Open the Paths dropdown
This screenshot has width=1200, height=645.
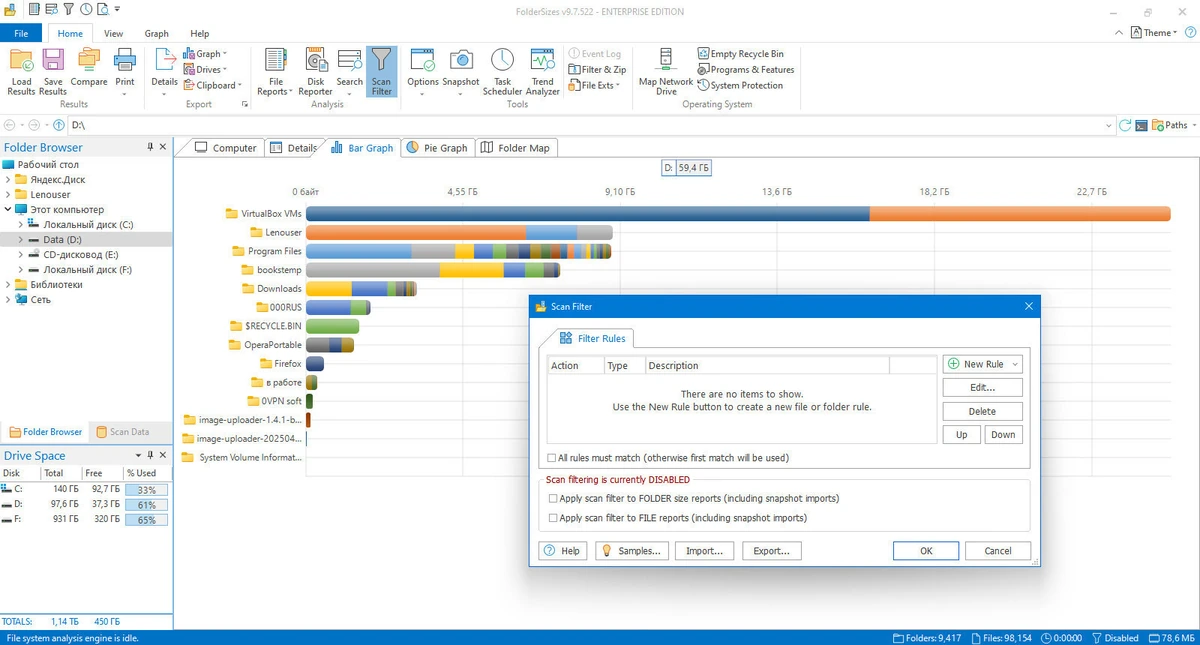click(x=1172, y=125)
